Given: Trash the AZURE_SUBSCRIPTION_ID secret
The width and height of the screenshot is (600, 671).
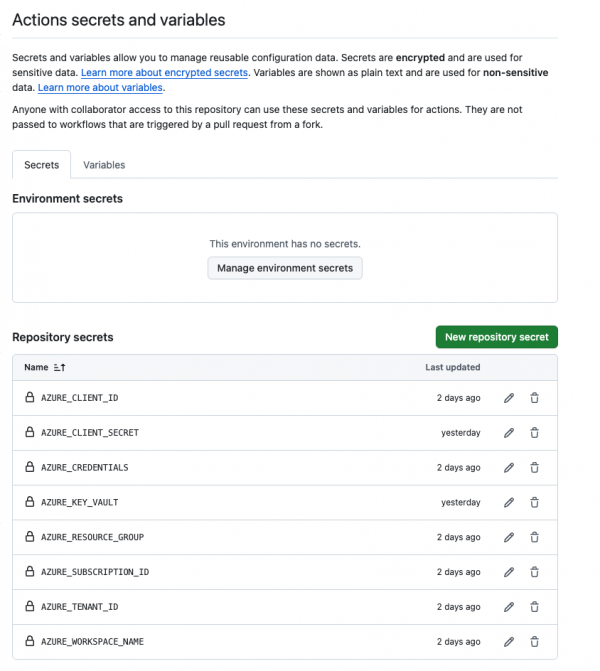Looking at the screenshot, I should click(534, 572).
